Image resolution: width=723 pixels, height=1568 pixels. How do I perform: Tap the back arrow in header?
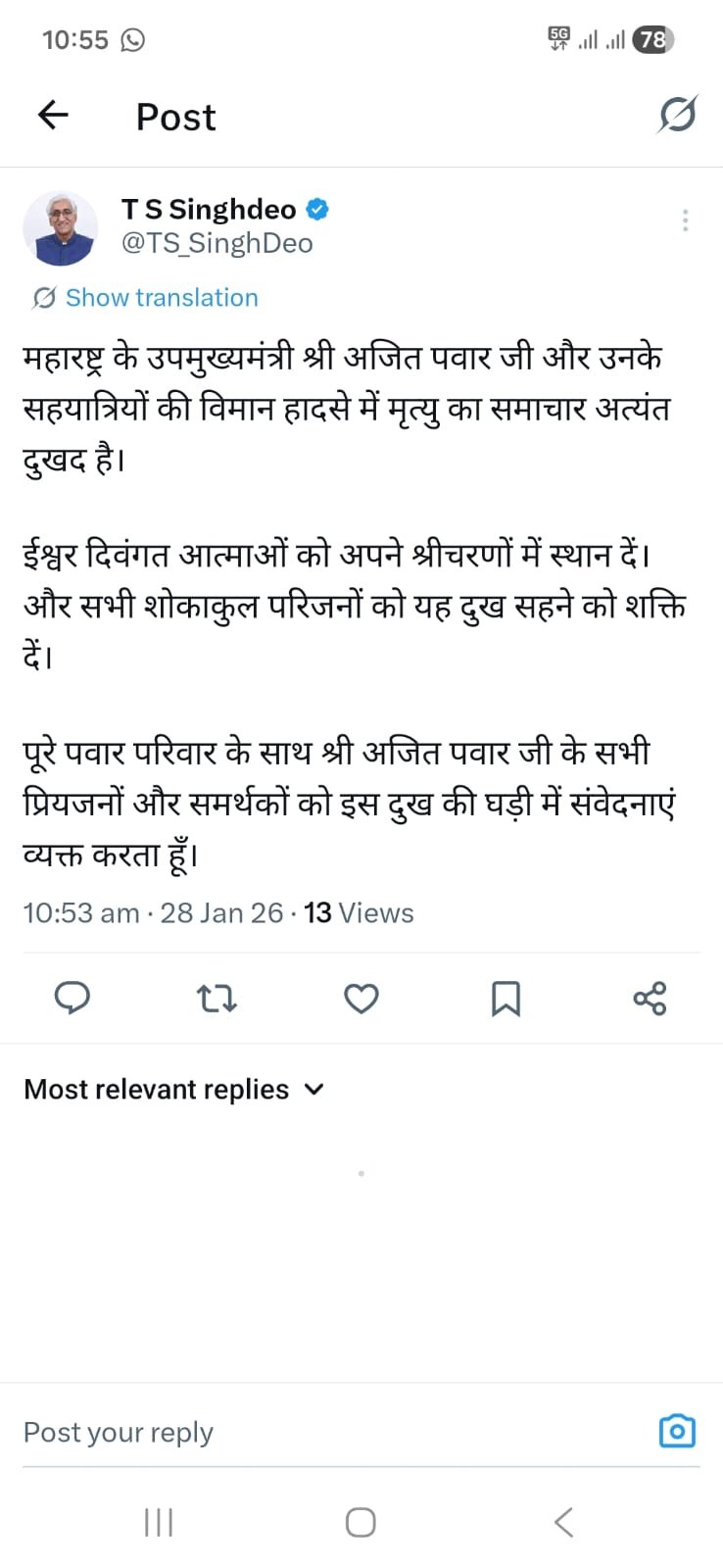pos(53,116)
